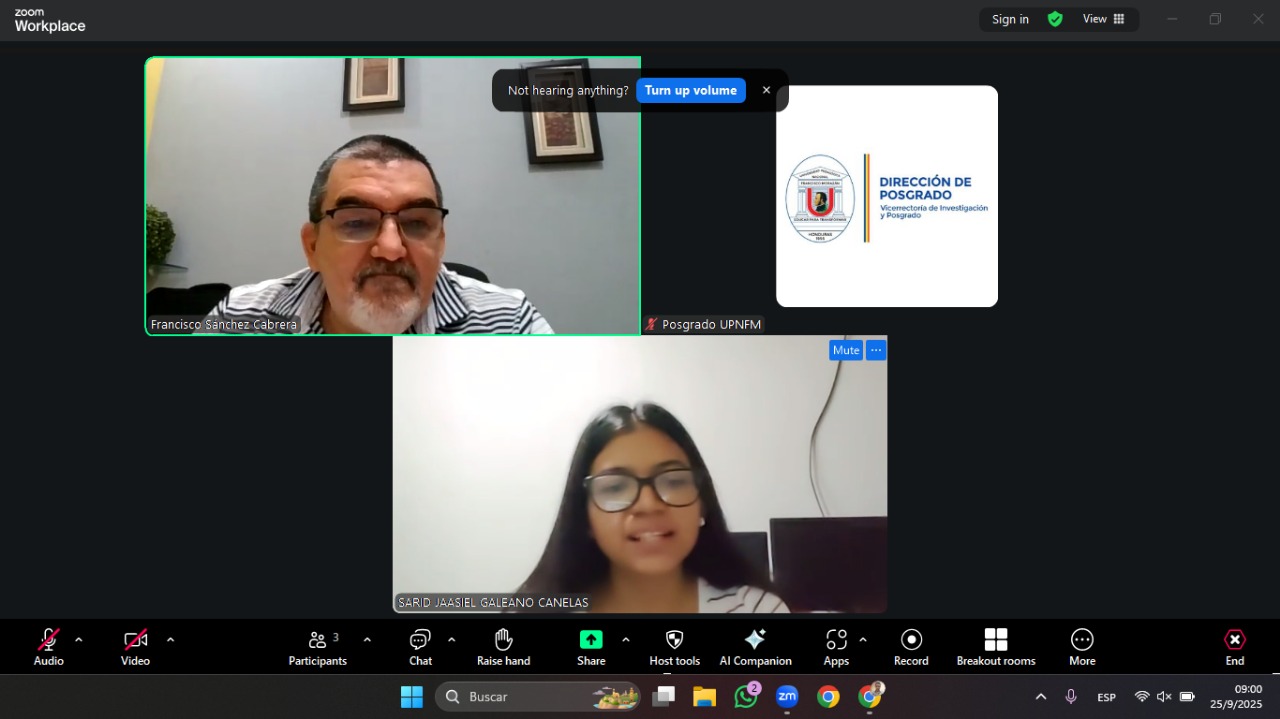Image resolution: width=1280 pixels, height=719 pixels.
Task: Turn on camera with Video toggle
Action: click(135, 640)
